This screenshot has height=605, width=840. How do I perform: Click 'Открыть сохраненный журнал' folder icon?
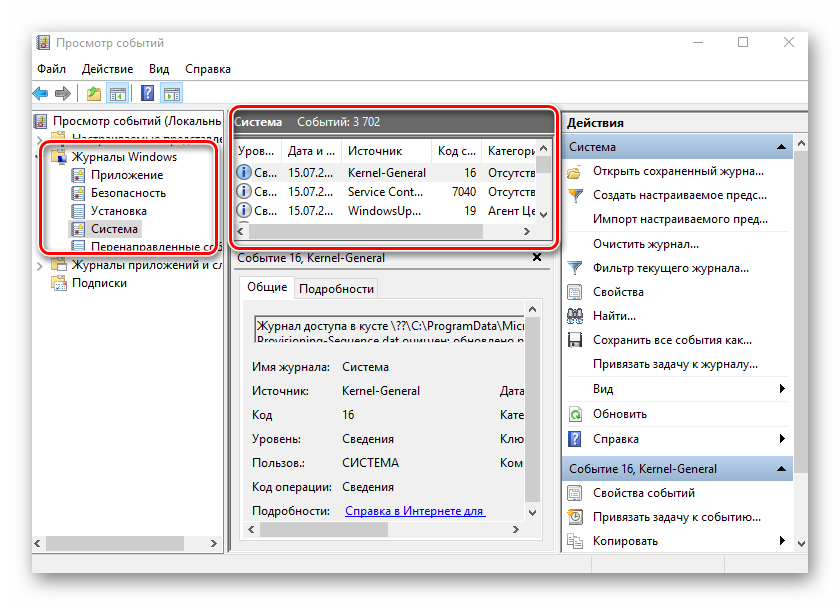pyautogui.click(x=575, y=171)
